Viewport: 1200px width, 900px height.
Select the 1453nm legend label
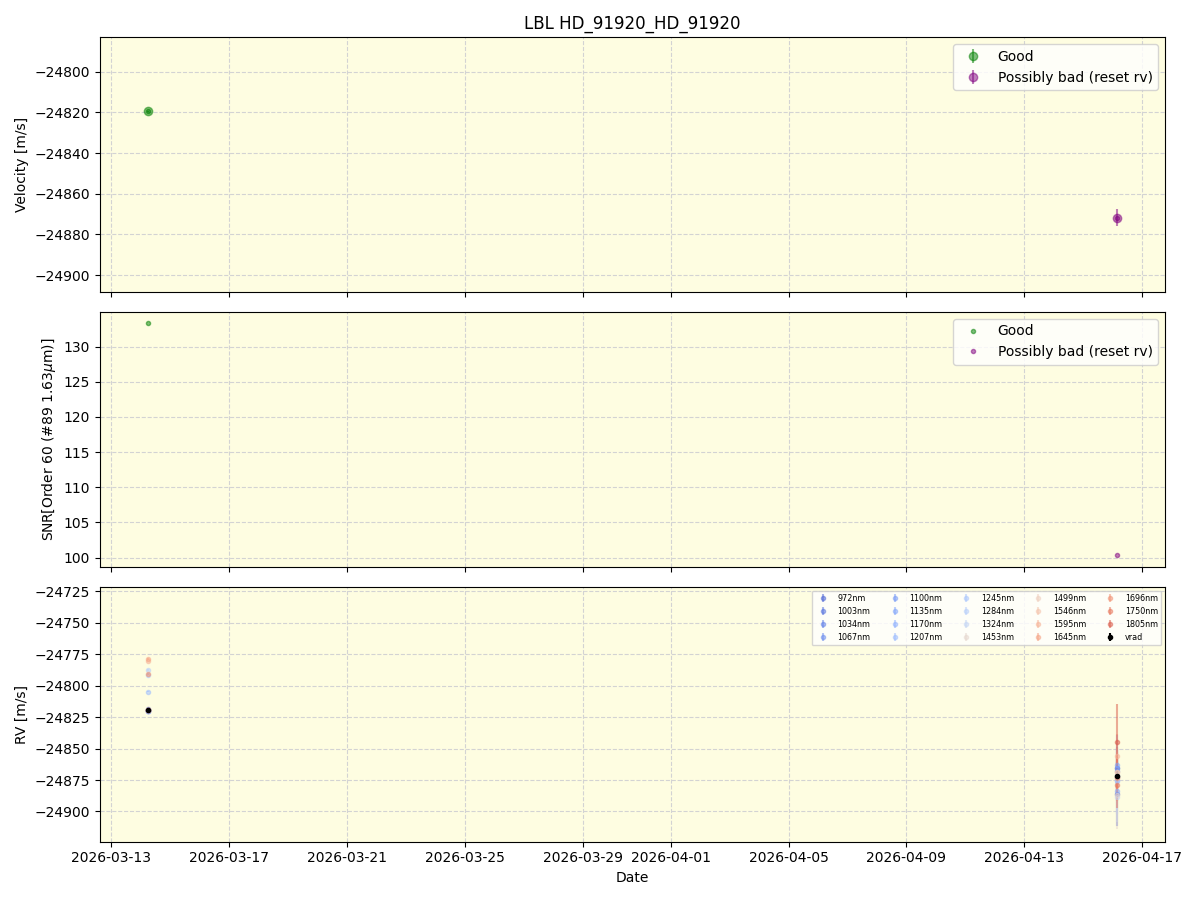point(997,637)
